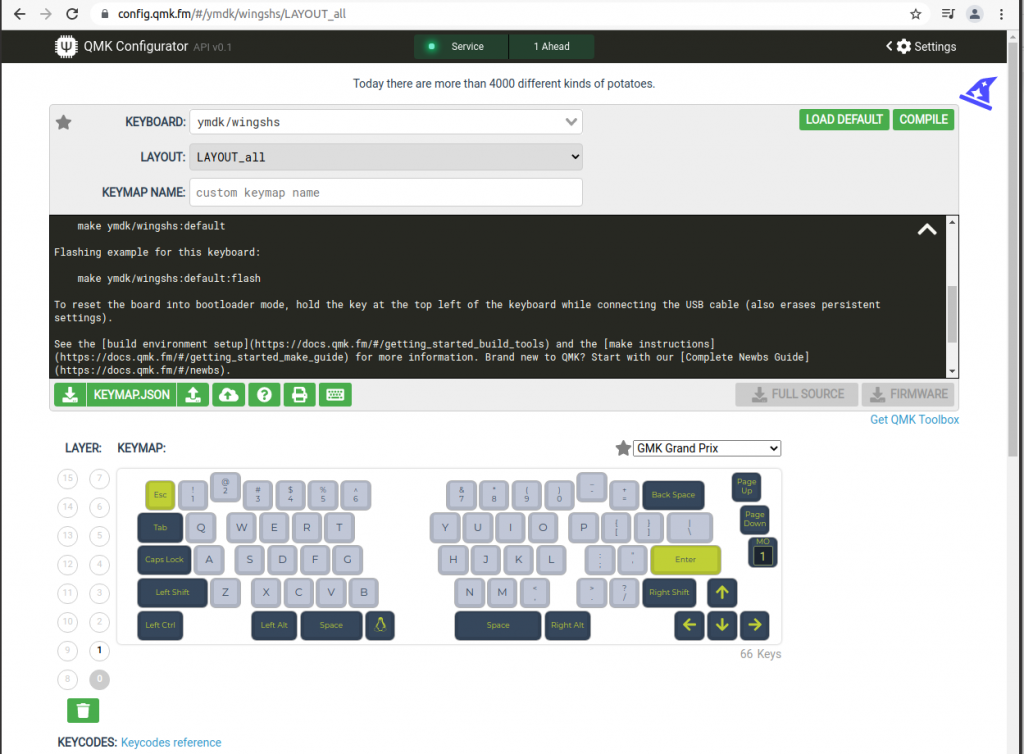Click the console output scrollbar thumb
This screenshot has width=1024, height=754.
[952, 313]
